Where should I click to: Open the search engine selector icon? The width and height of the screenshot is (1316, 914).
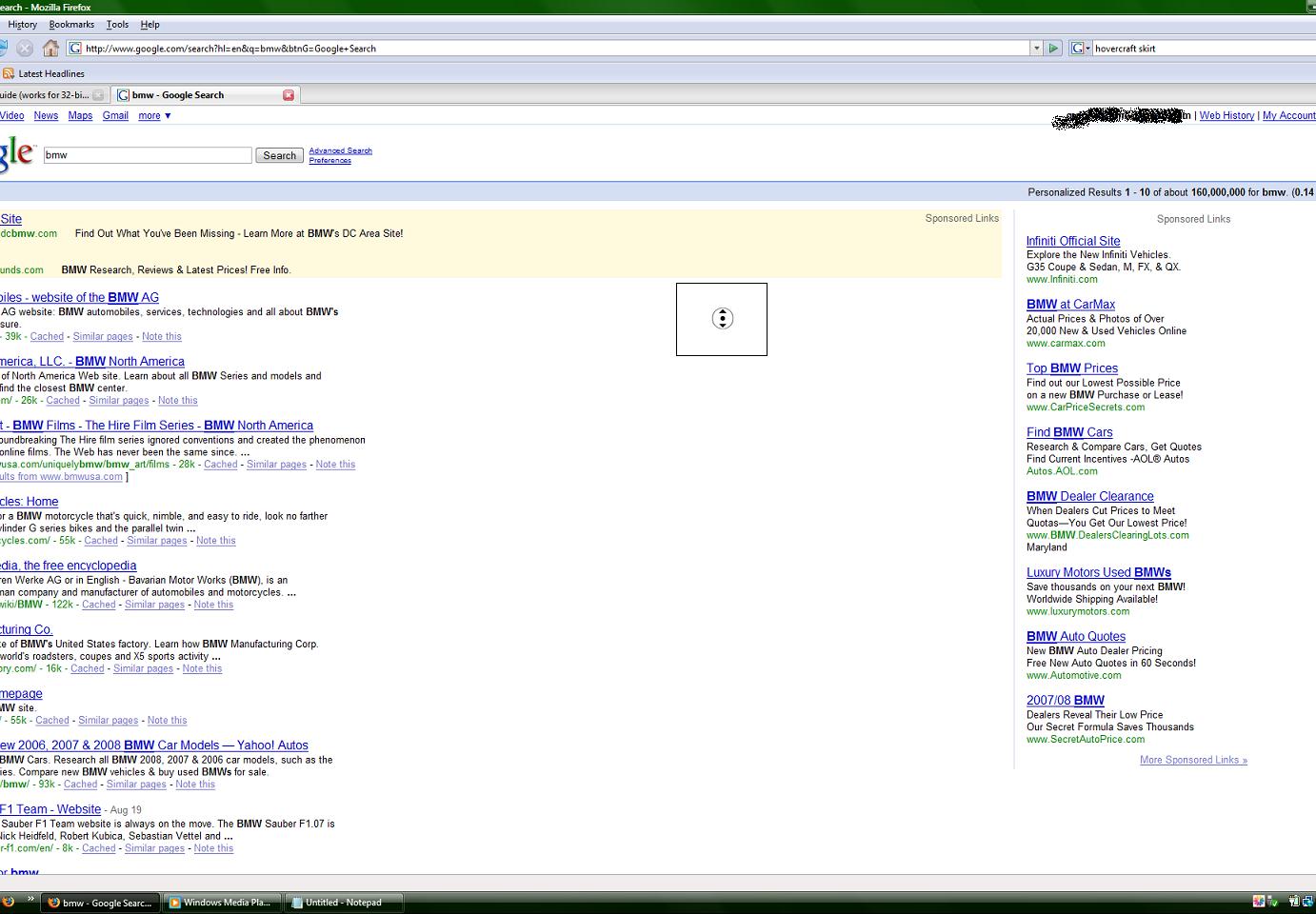tap(1080, 48)
